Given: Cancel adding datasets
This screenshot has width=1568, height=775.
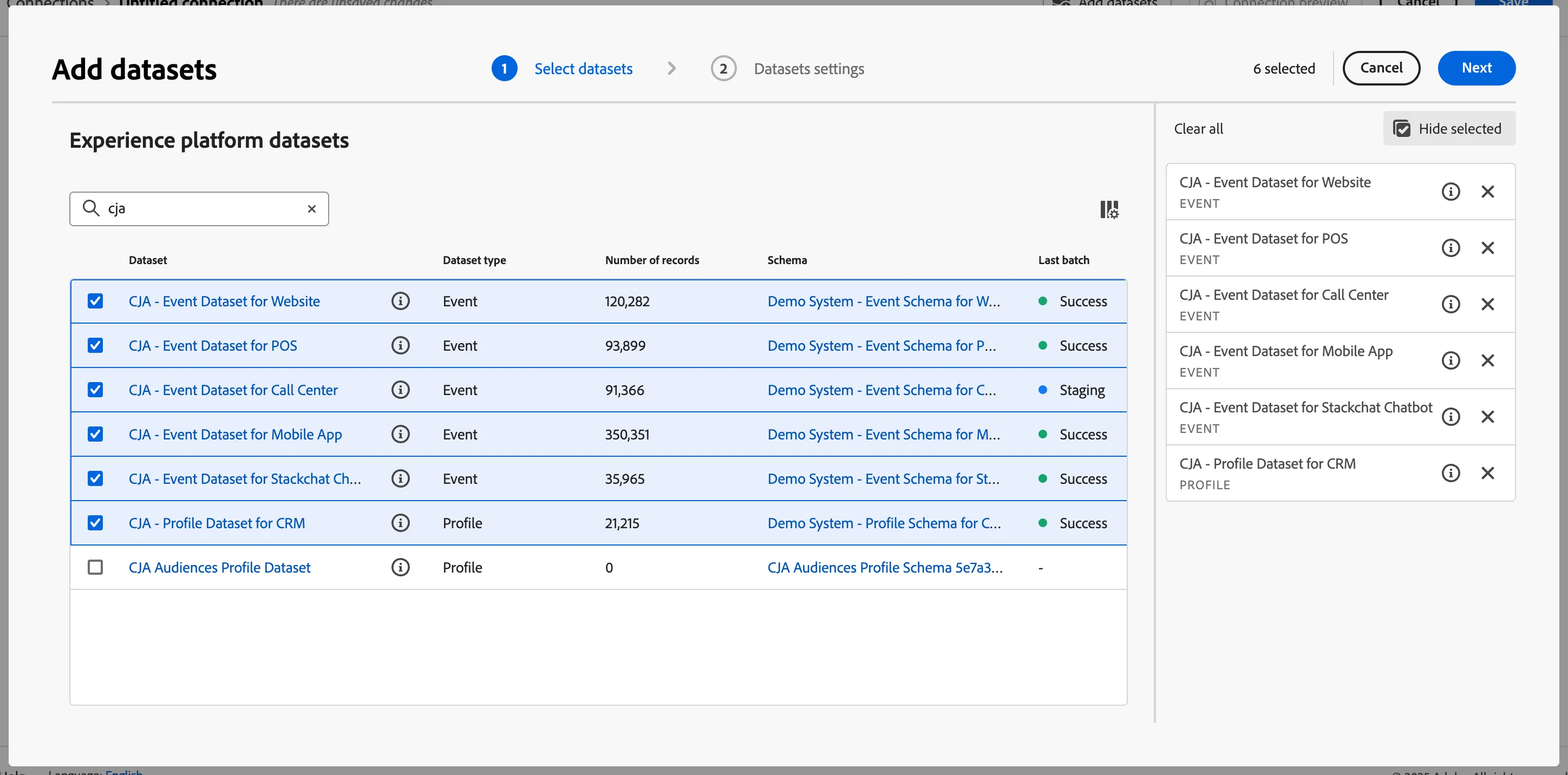Looking at the screenshot, I should click(1381, 68).
